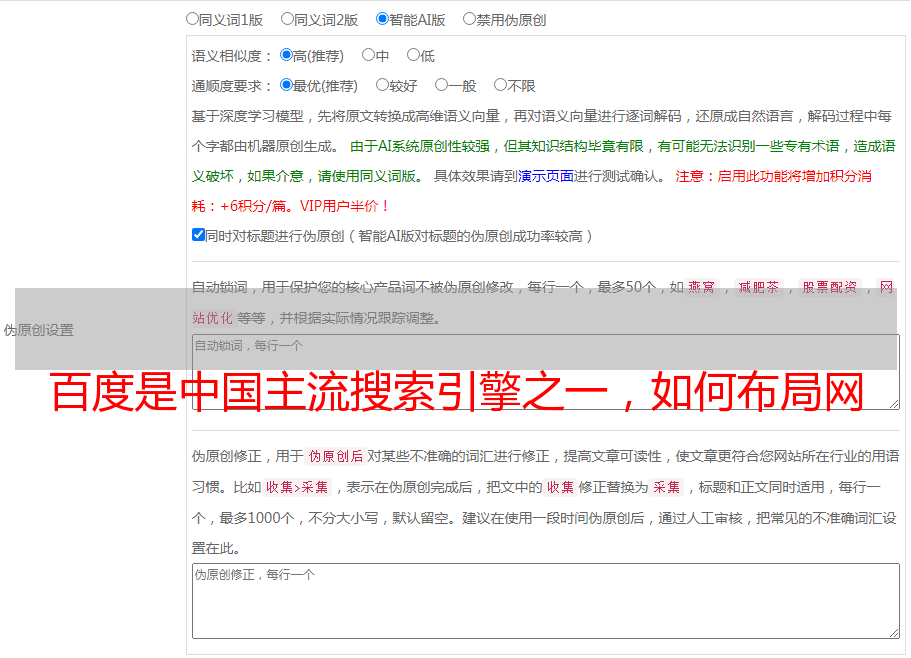This screenshot has height=658, width=911.
Task: Click the 股票配资 example keyword tag
Action: [830, 287]
